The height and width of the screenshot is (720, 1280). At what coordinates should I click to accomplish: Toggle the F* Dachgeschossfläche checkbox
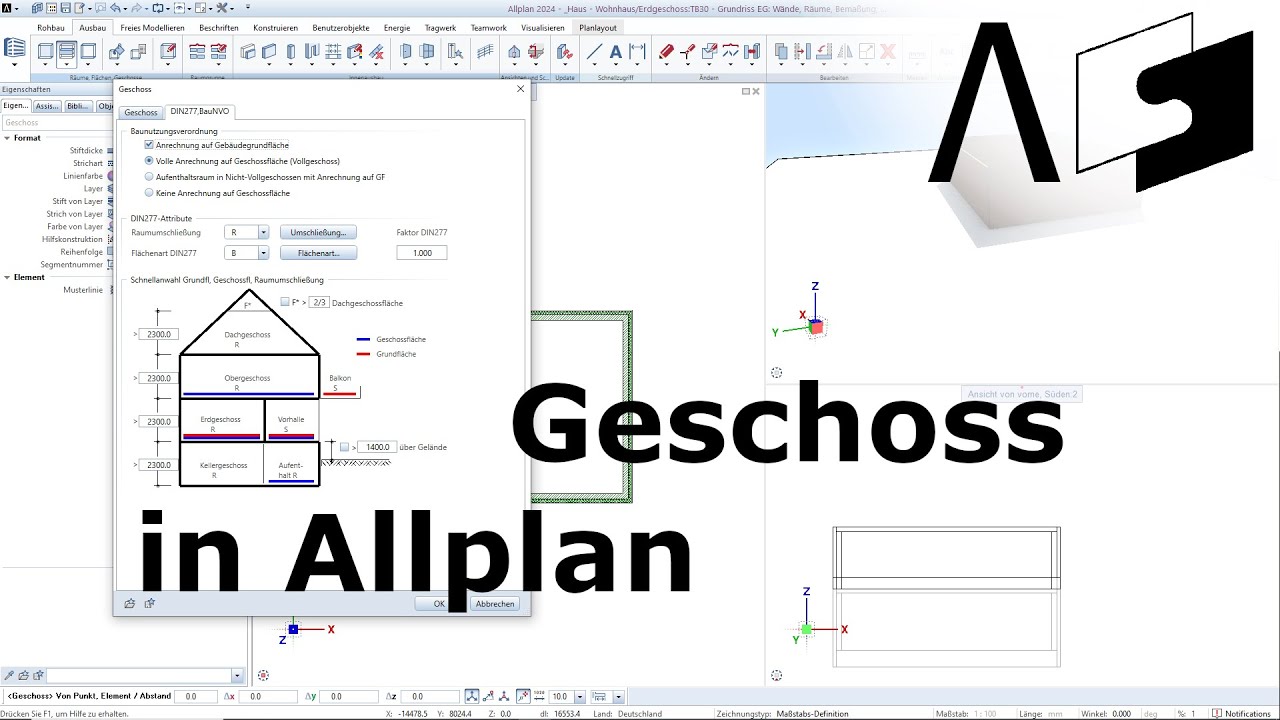[285, 302]
